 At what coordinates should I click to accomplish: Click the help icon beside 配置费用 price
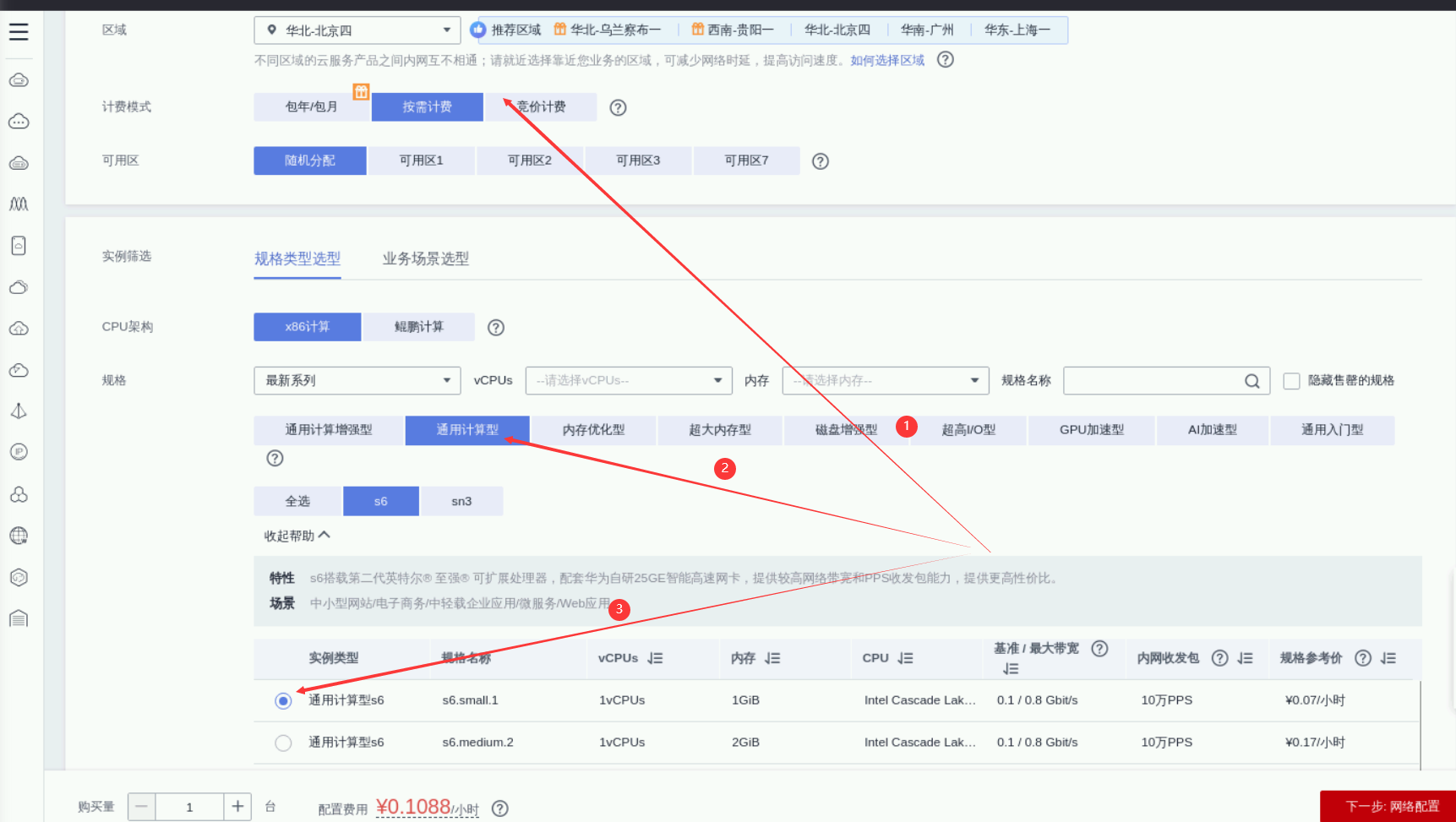point(500,809)
